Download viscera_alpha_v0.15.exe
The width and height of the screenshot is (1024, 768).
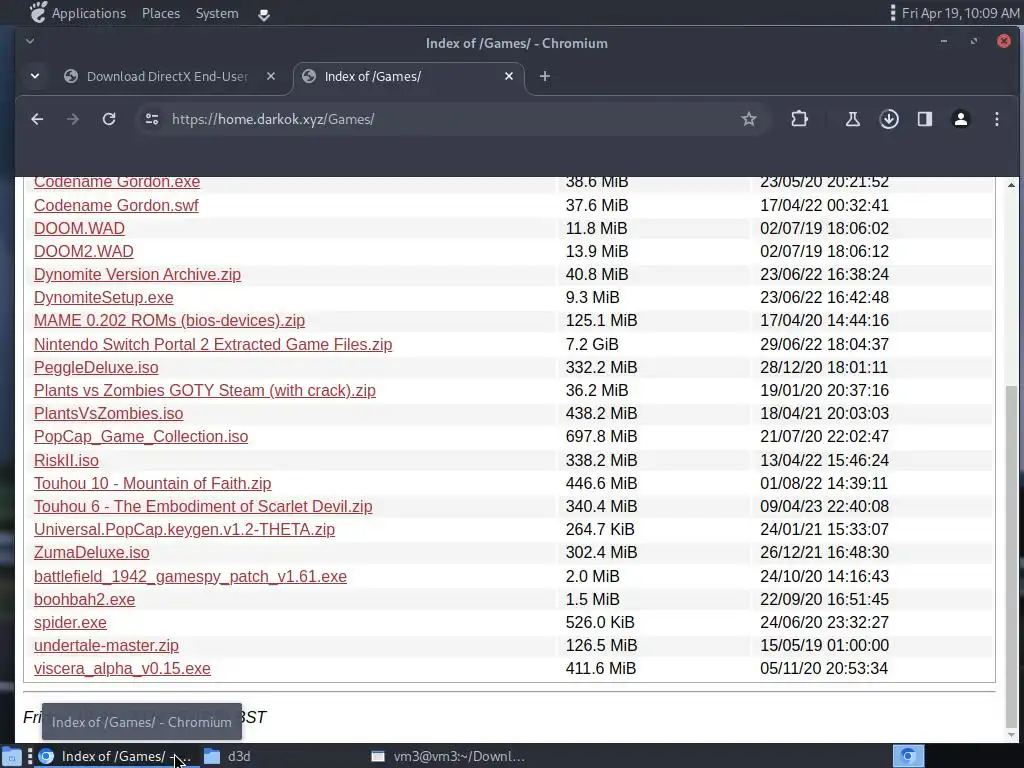click(122, 668)
